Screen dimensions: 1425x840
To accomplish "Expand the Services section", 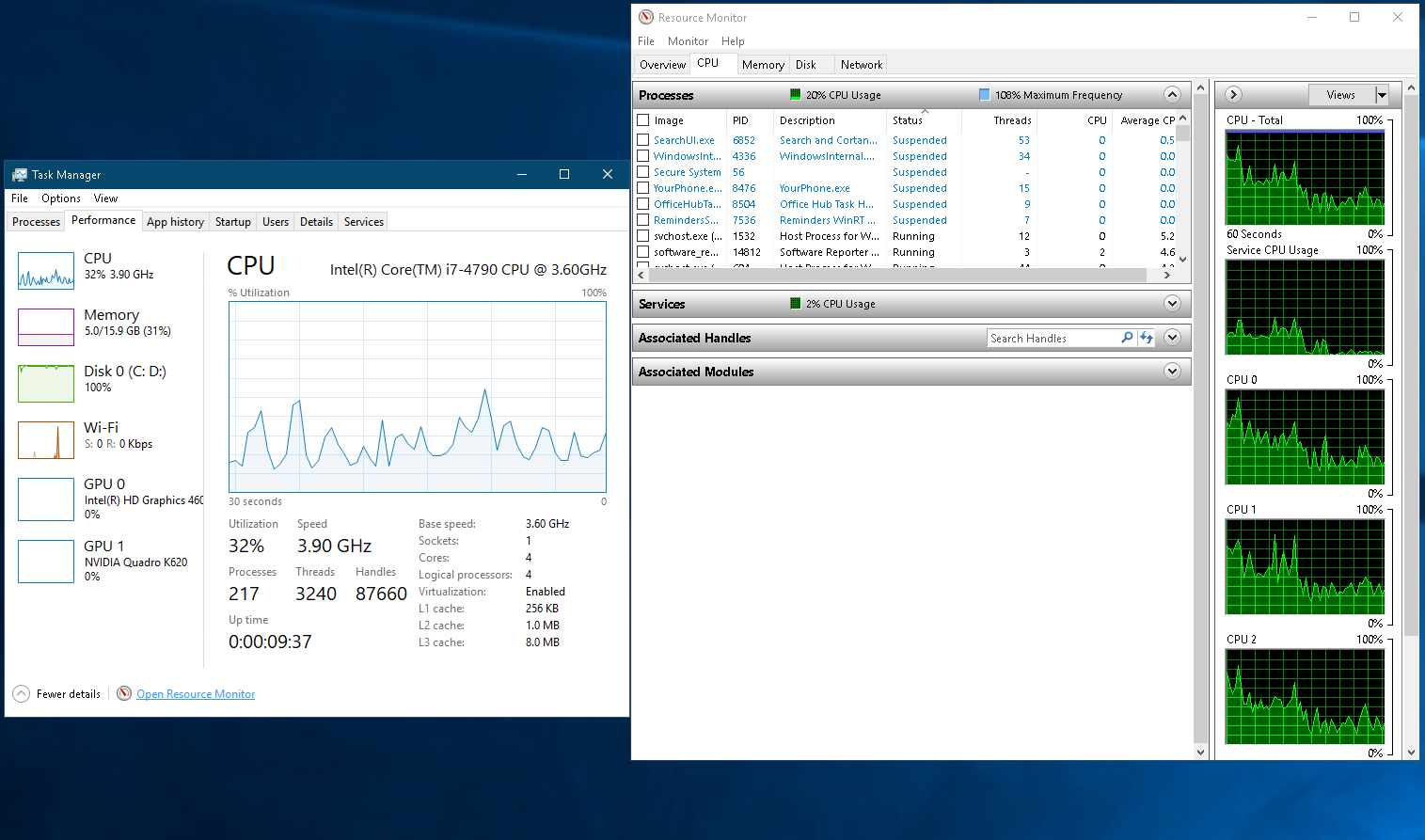I will (1172, 303).
